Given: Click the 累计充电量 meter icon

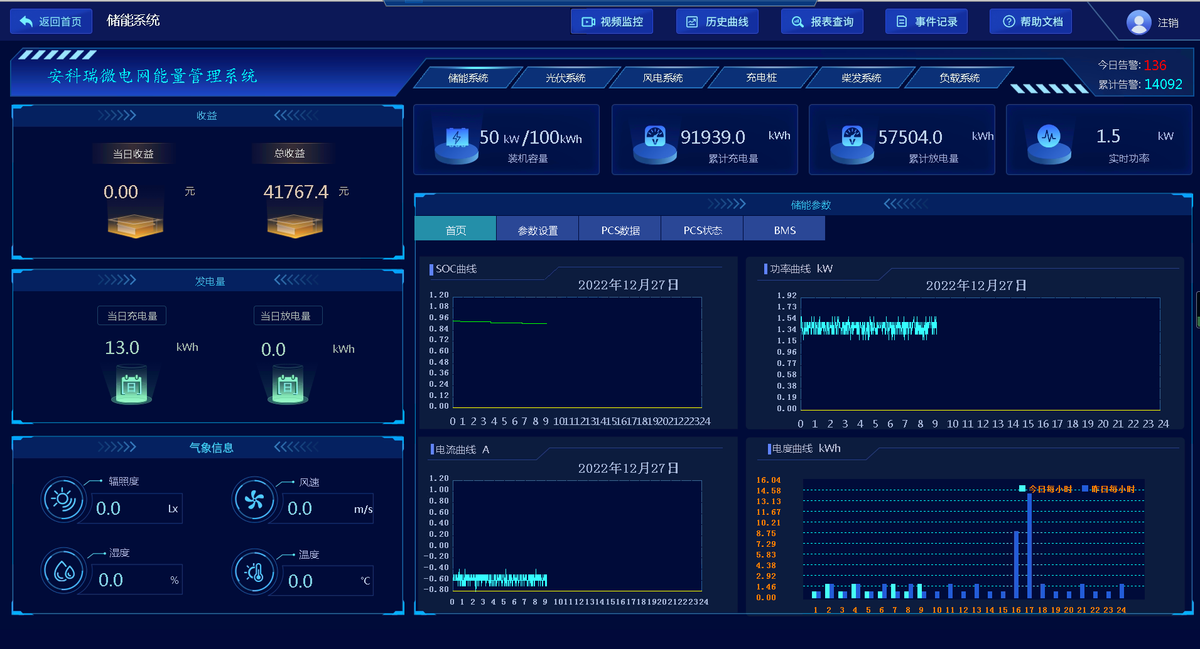Looking at the screenshot, I should (654, 140).
